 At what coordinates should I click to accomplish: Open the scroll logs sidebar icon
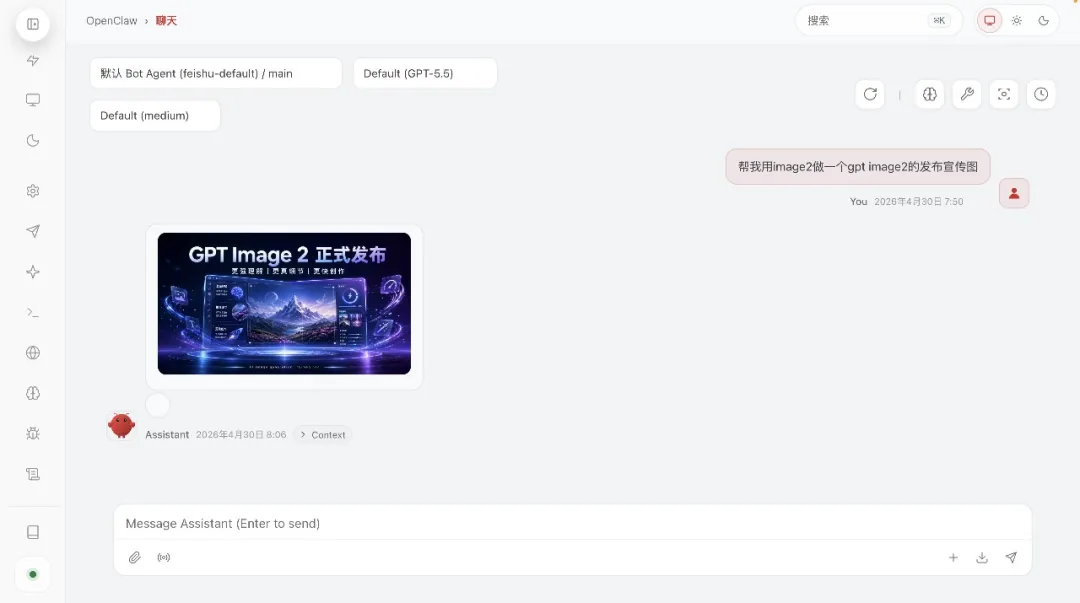(x=32, y=474)
